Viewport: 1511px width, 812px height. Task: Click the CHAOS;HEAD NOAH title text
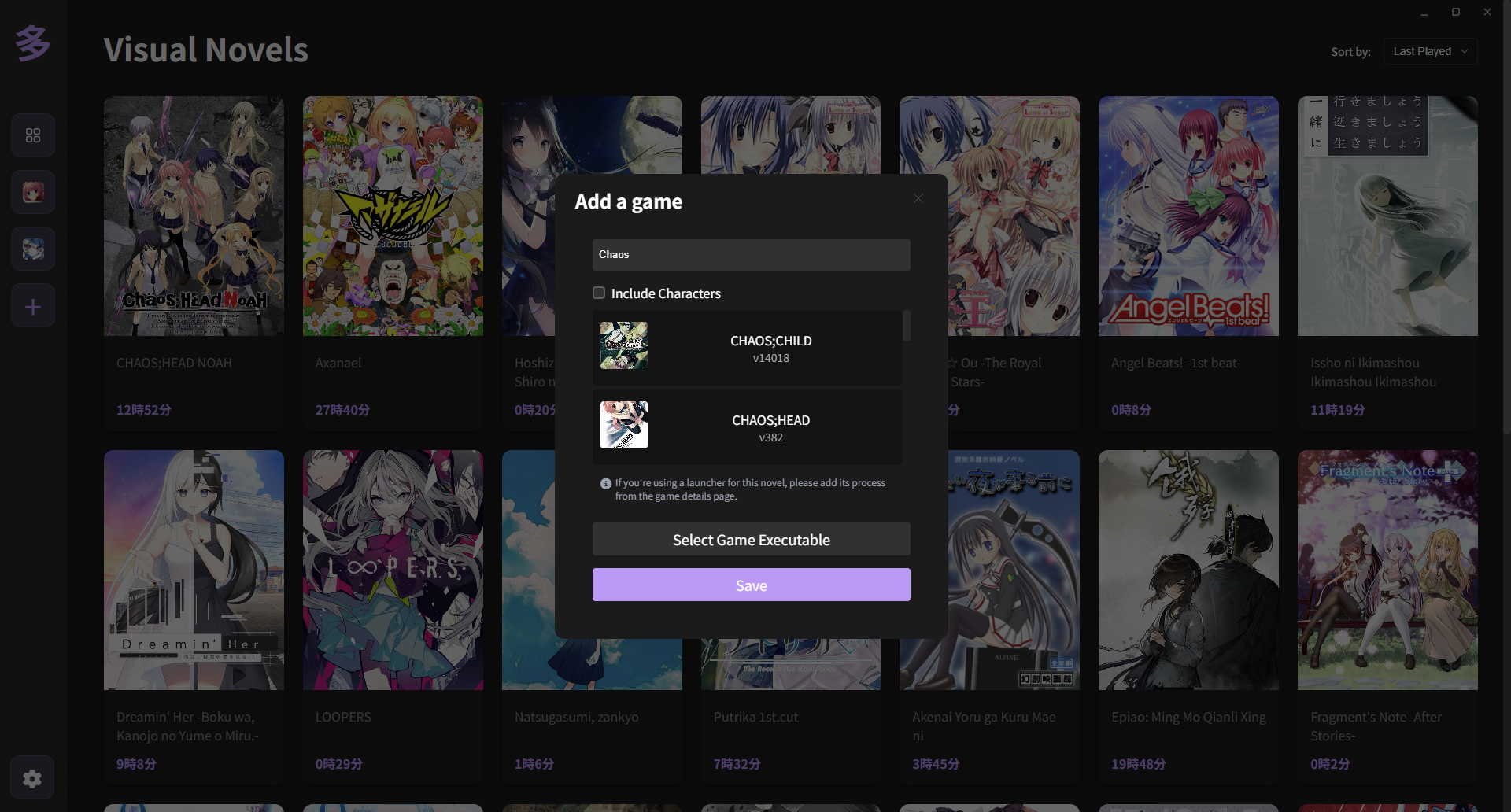click(174, 363)
